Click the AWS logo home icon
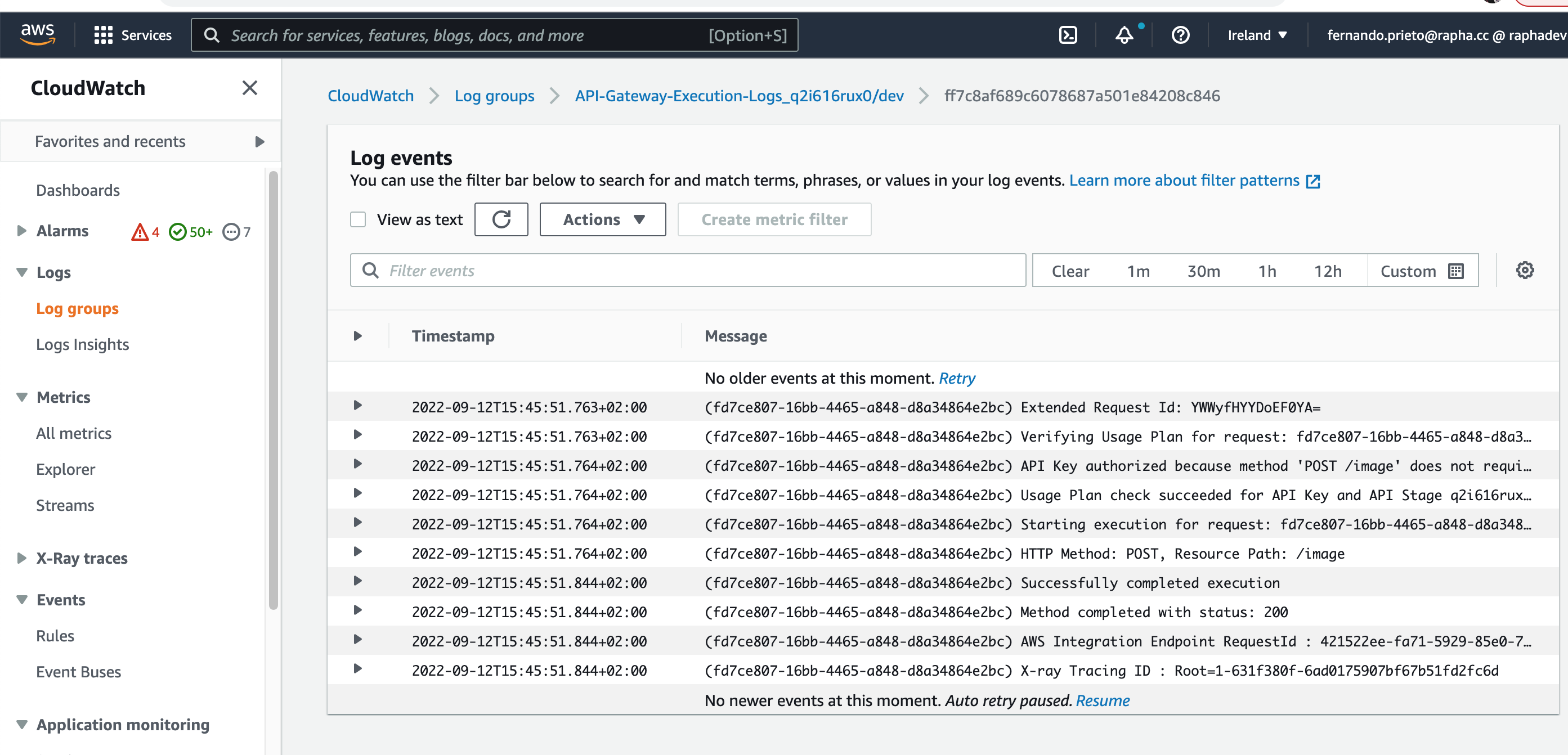 (x=38, y=34)
